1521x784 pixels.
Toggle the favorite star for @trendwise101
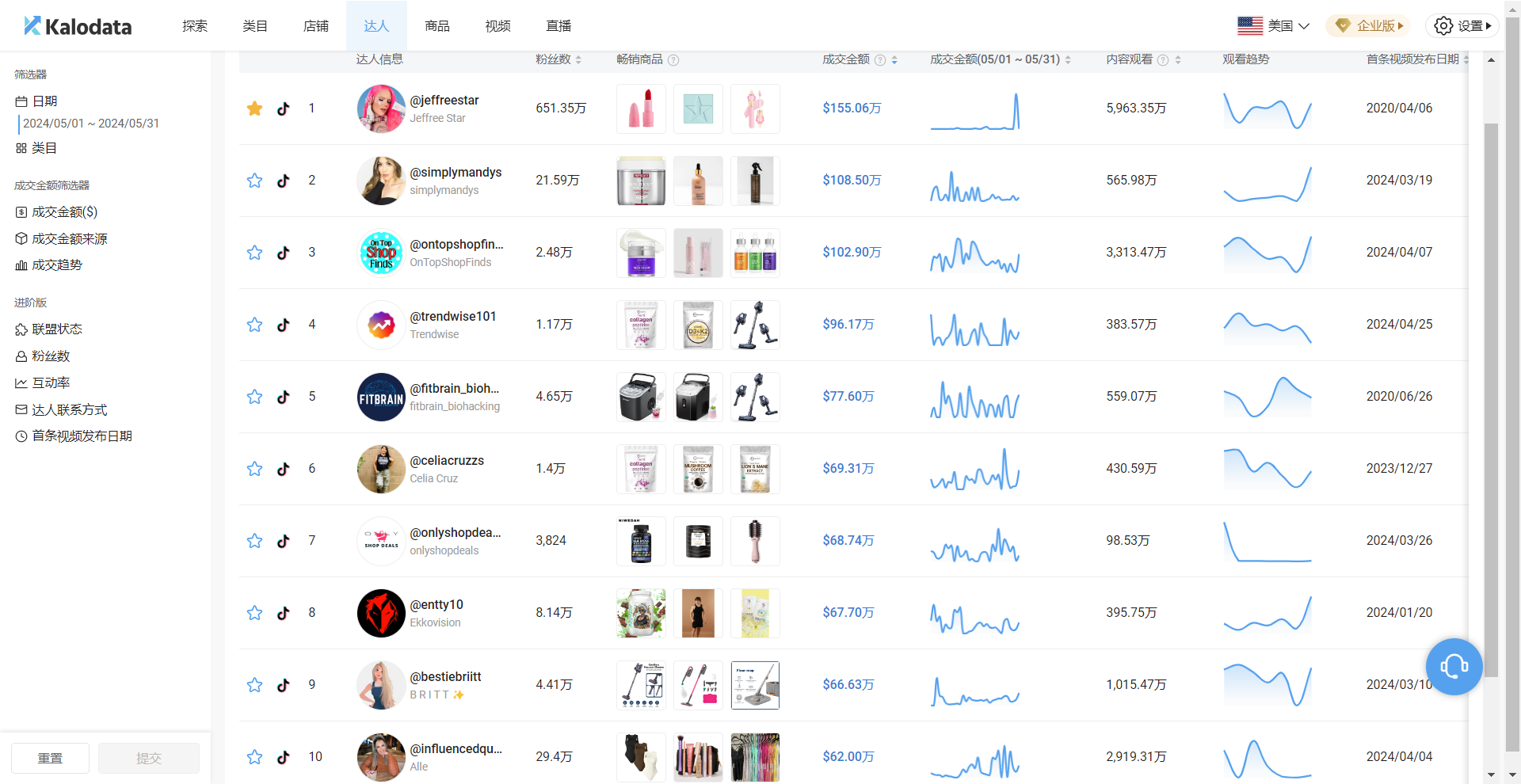point(254,325)
